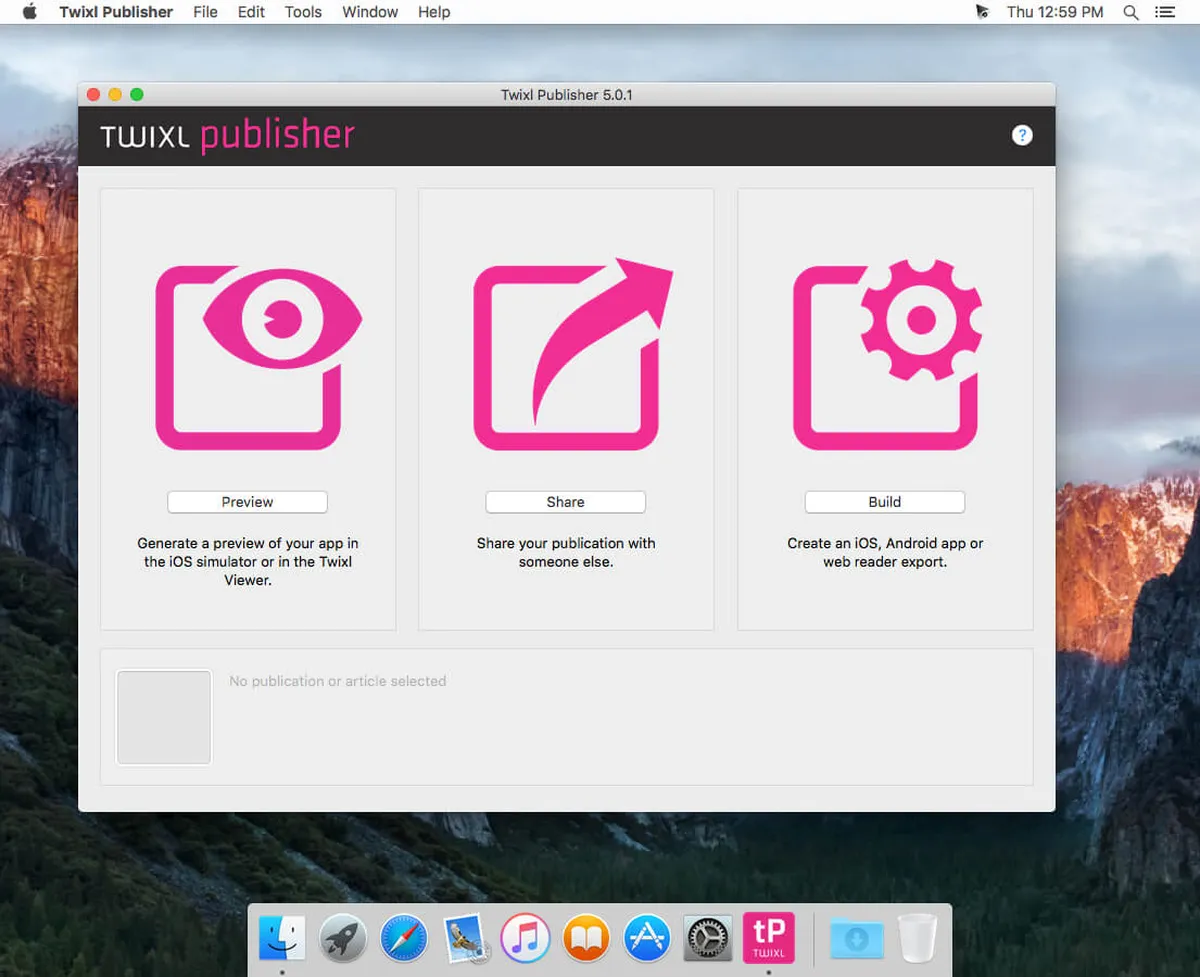Viewport: 1200px width, 977px height.
Task: Open the File menu
Action: pyautogui.click(x=205, y=12)
